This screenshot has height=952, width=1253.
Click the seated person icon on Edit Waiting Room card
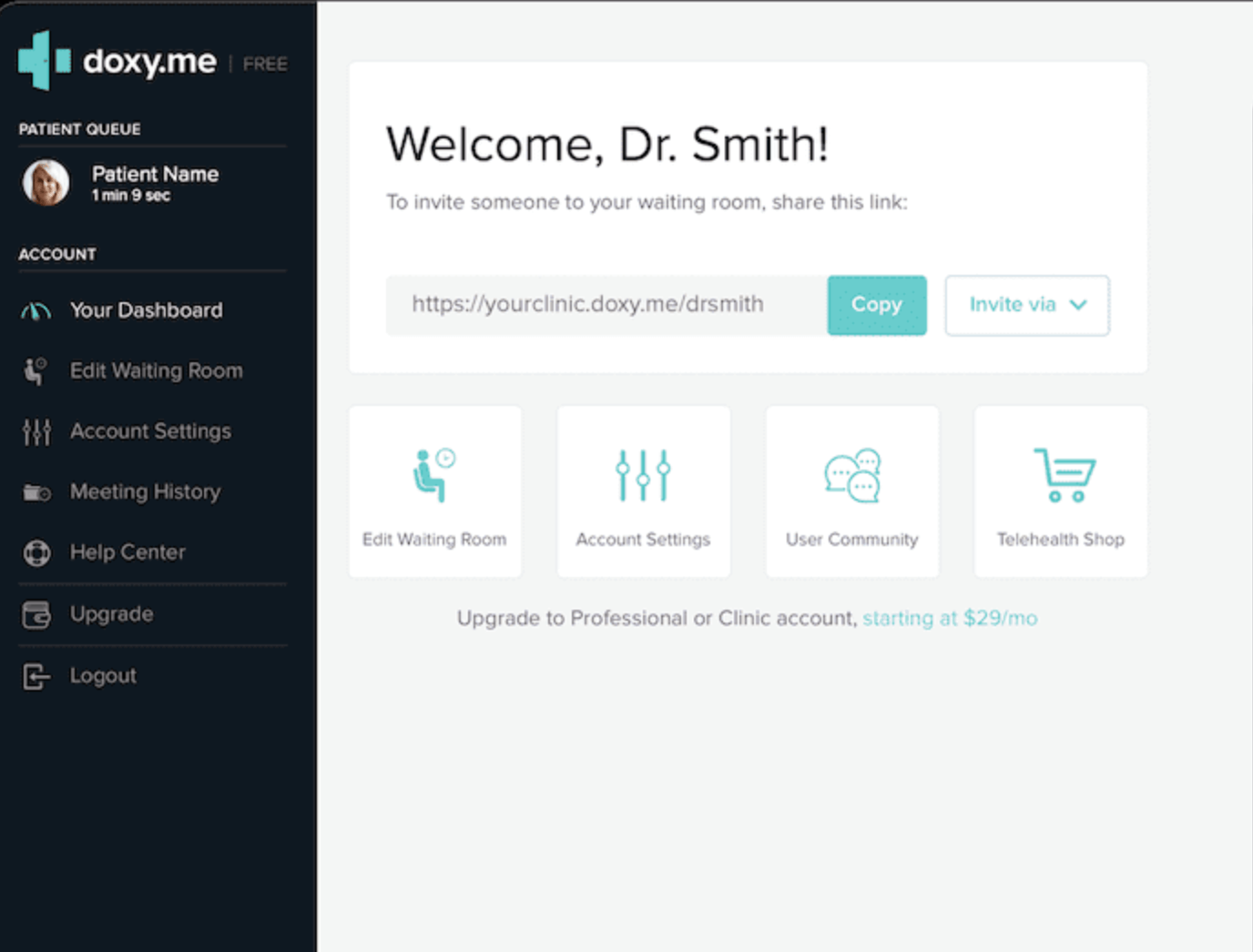pyautogui.click(x=434, y=475)
